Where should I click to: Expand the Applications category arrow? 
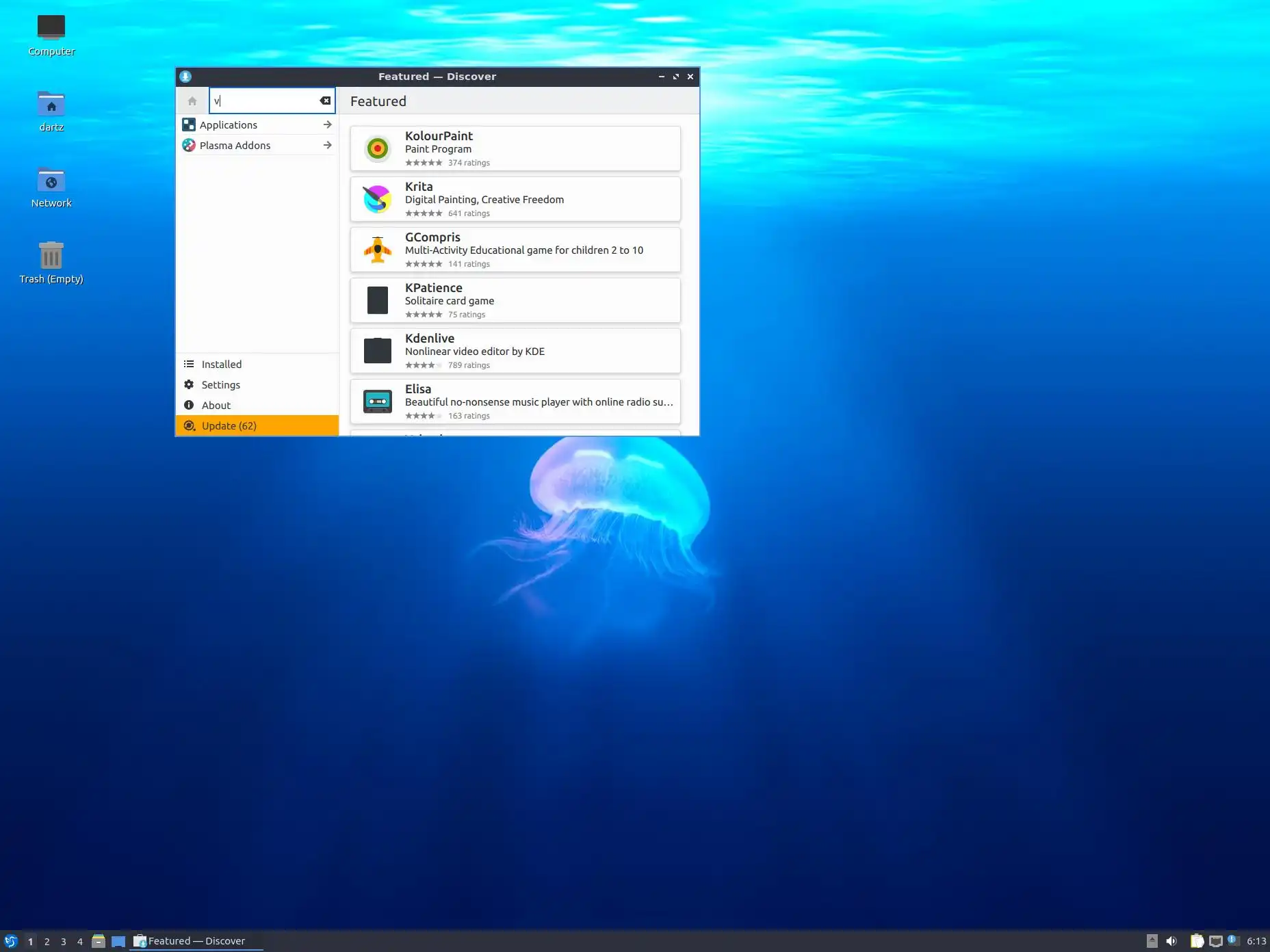[x=327, y=124]
